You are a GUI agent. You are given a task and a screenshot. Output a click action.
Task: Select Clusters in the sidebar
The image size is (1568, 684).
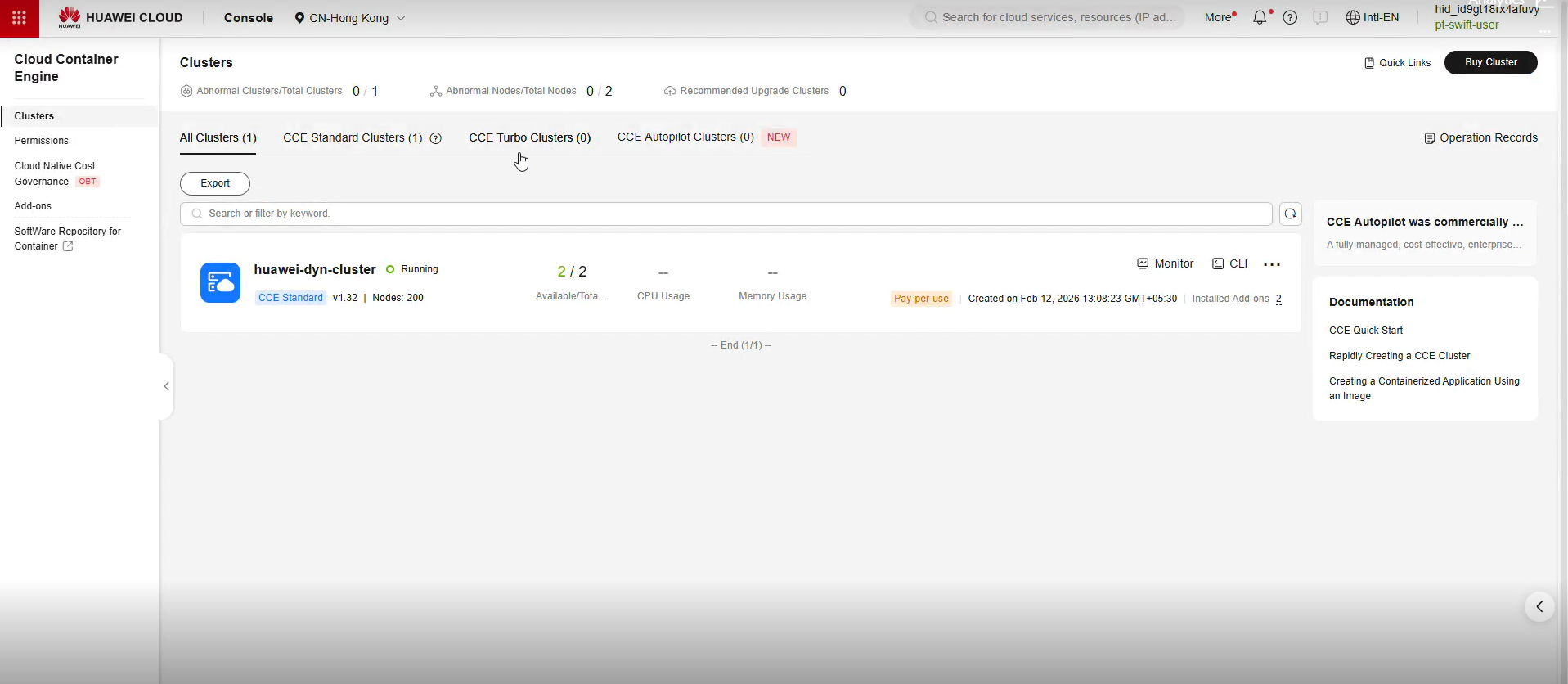(x=79, y=116)
